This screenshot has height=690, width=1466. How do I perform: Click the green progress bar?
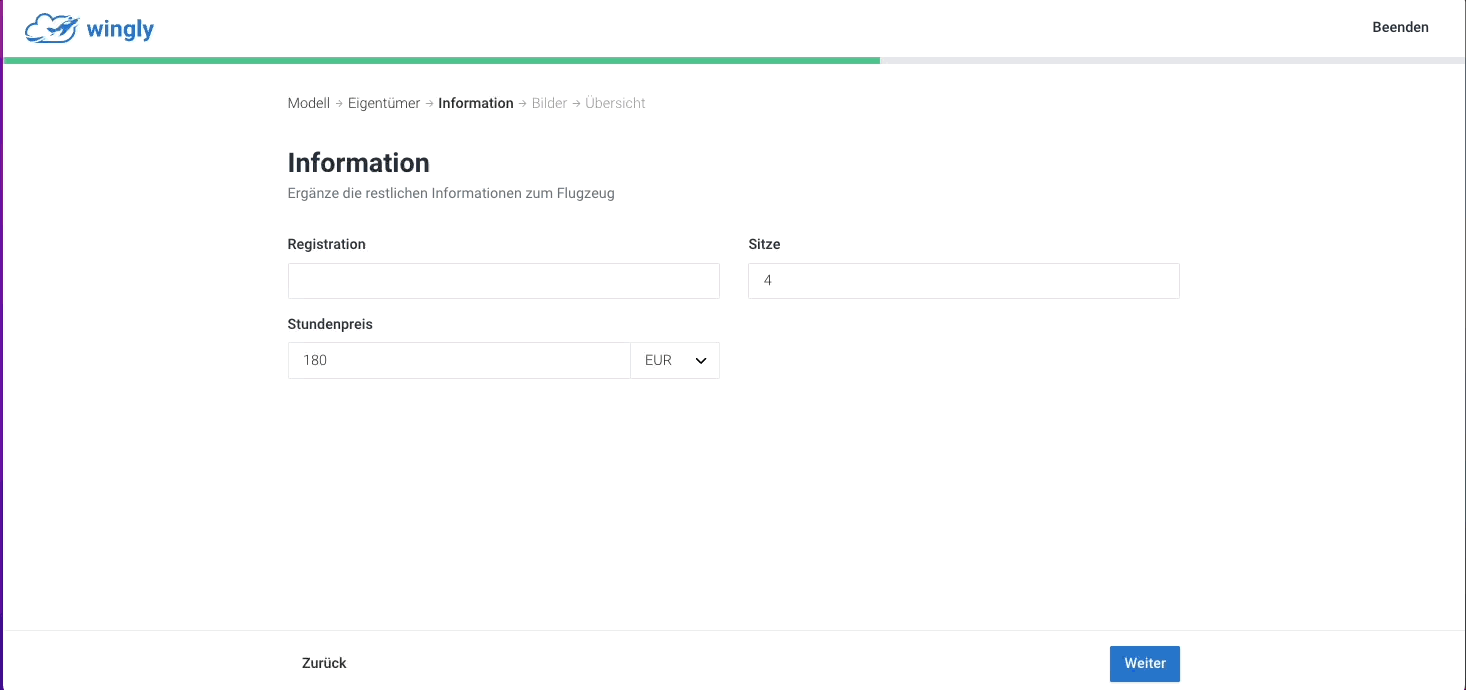442,60
